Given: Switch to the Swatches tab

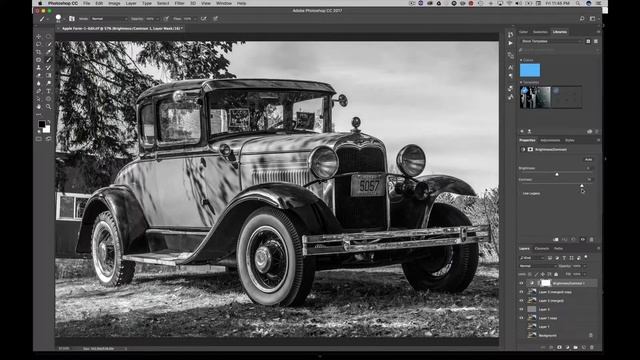Looking at the screenshot, I should 540,32.
